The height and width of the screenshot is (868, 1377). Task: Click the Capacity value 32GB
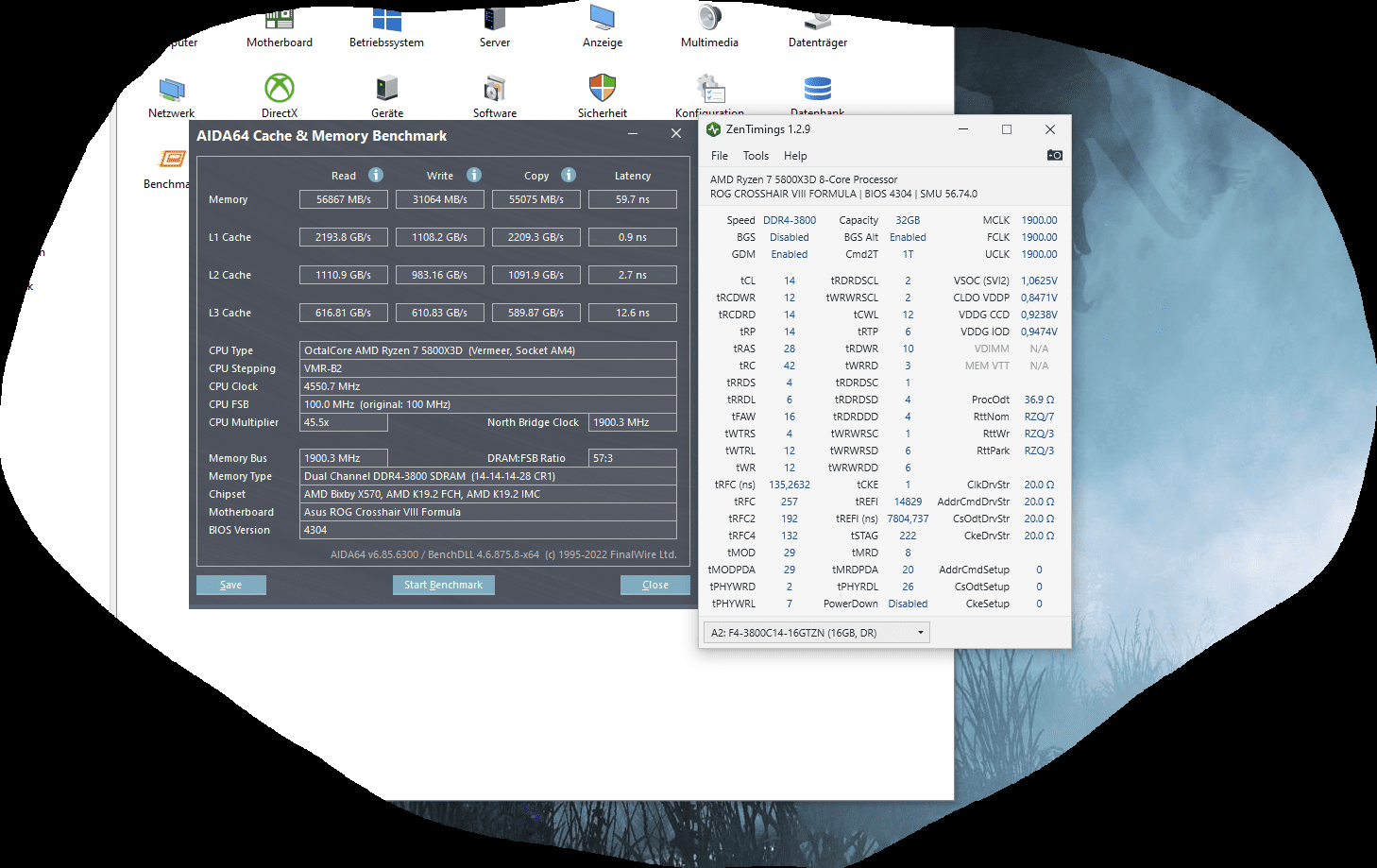[908, 220]
